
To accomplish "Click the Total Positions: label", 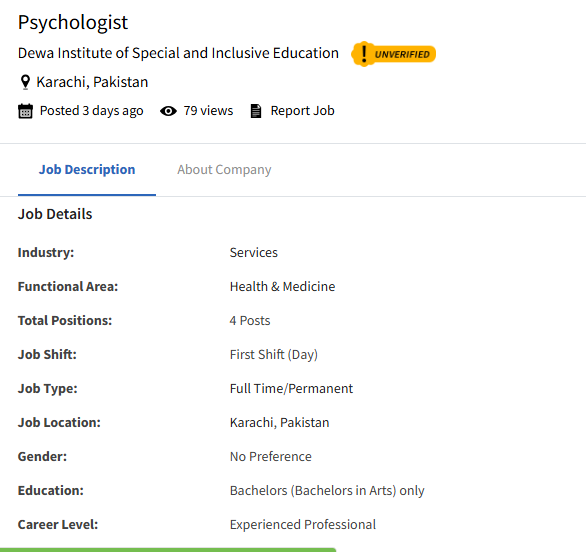I will (x=65, y=321).
